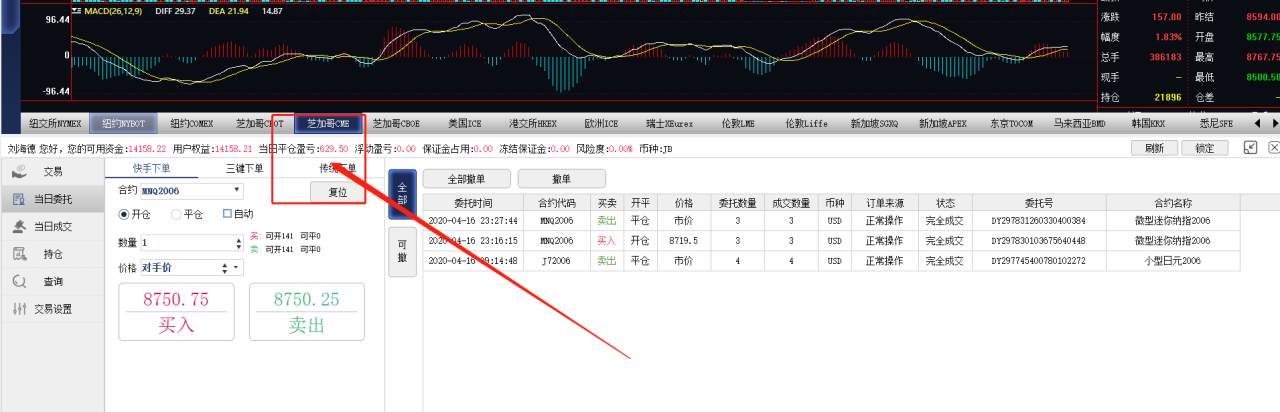Screen dimensions: 1280x412
Task: Select the order row timed 2020-04-16 23:16:15
Action: point(832,240)
